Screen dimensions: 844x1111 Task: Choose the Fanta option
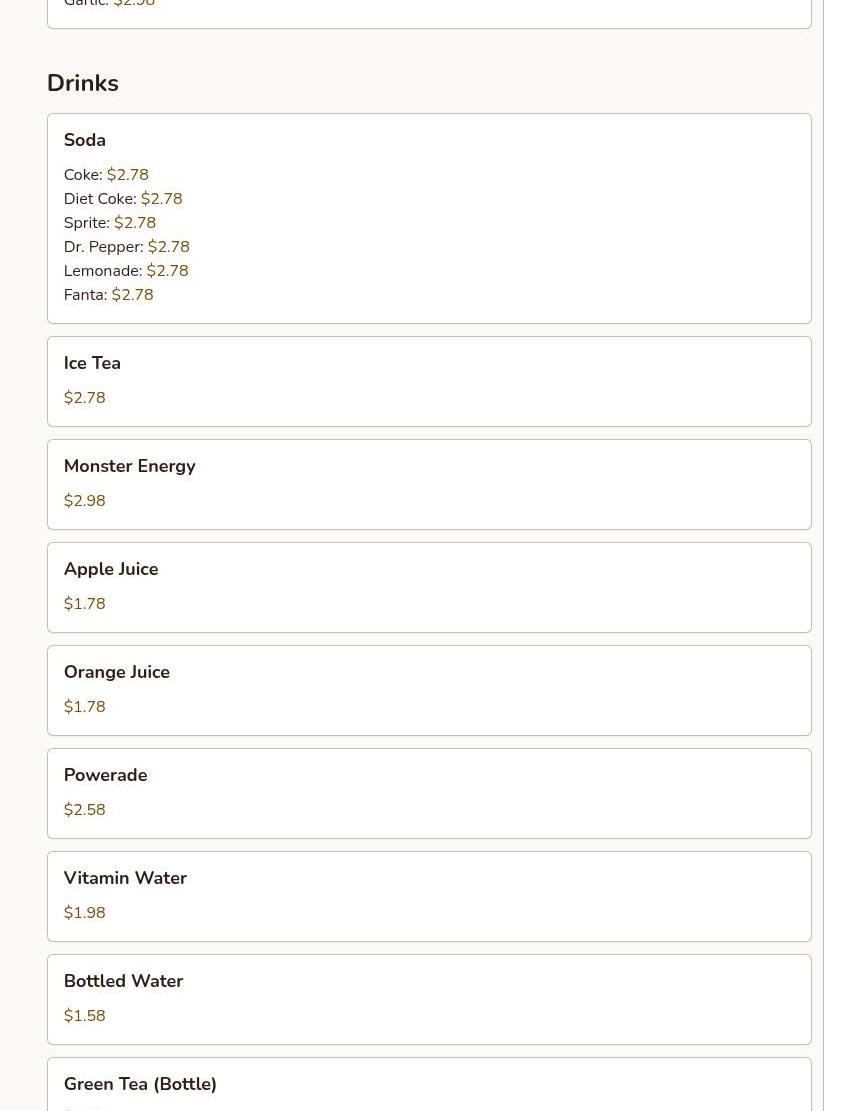(108, 295)
